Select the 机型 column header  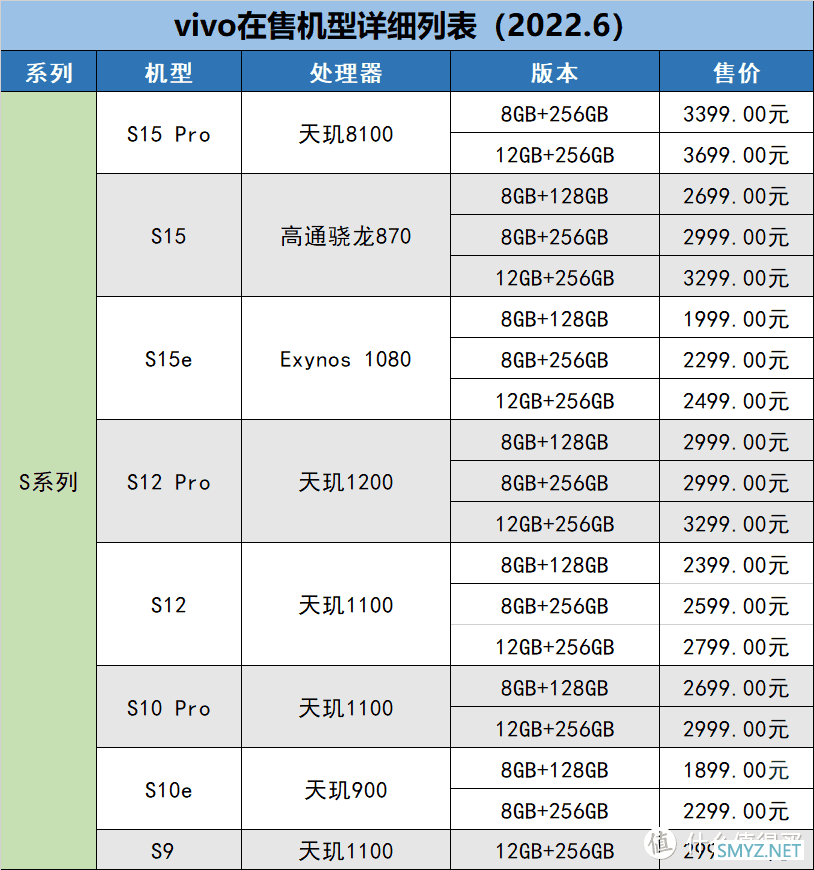(x=169, y=72)
